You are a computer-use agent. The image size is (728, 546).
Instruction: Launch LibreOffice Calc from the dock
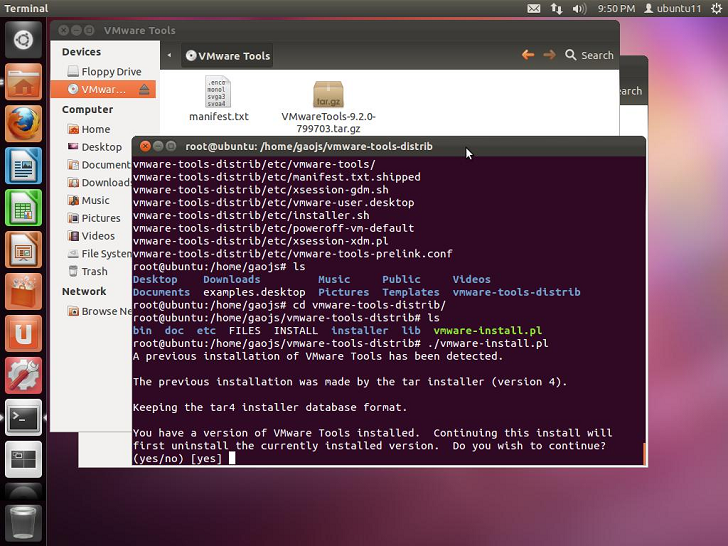point(23,208)
